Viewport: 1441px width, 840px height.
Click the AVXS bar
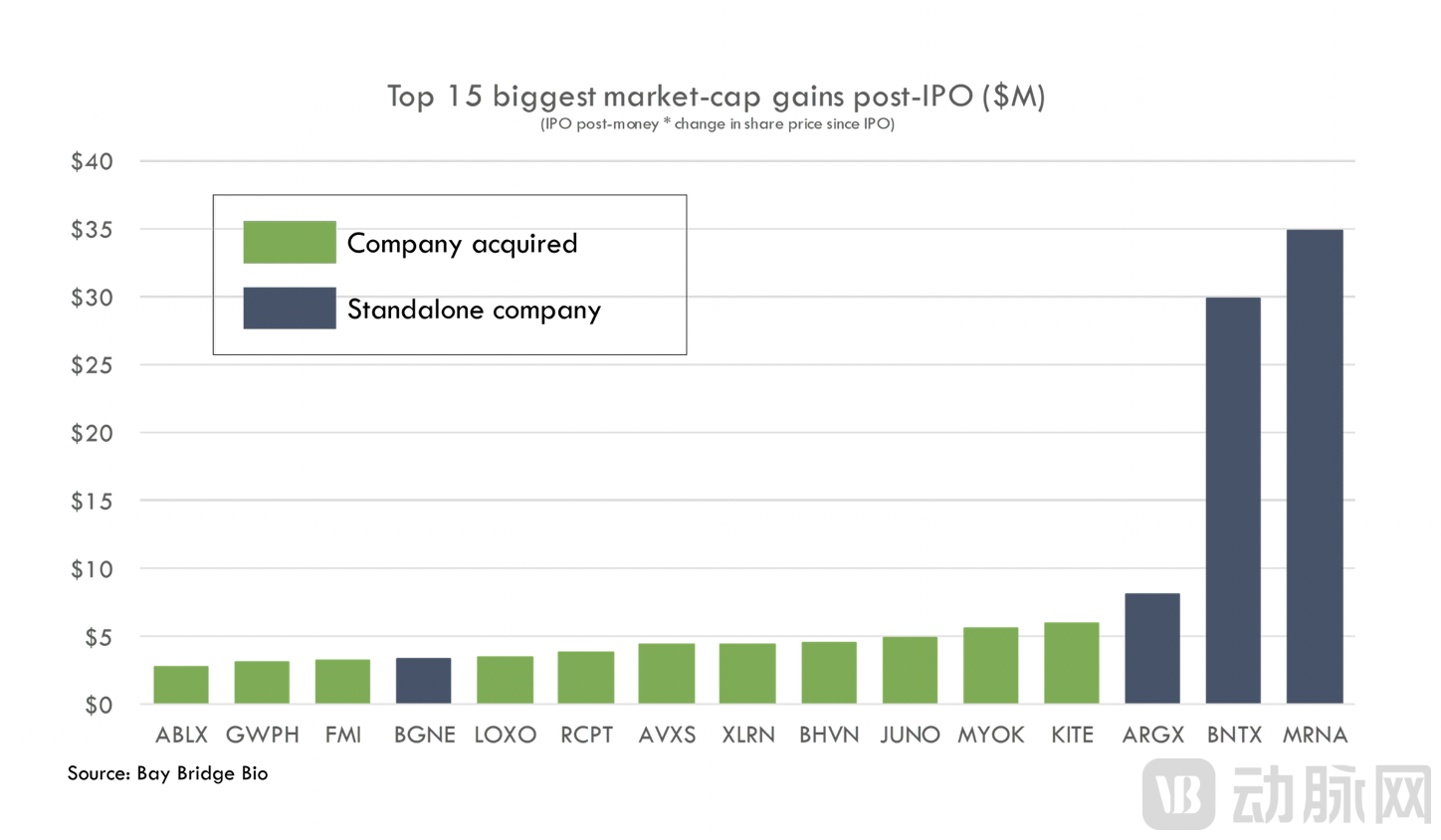pyautogui.click(x=667, y=674)
